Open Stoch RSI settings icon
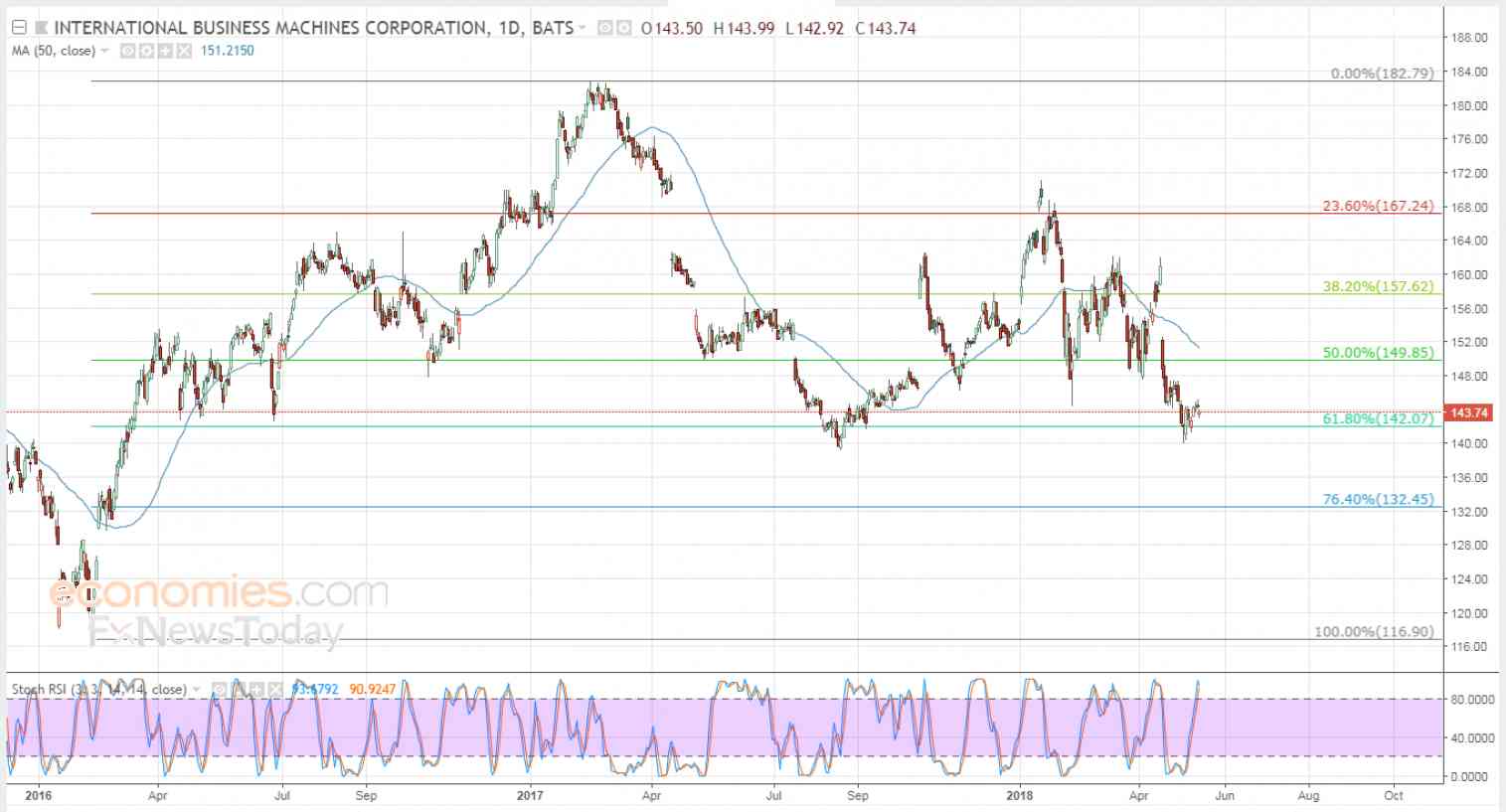The image size is (1506, 812). tap(239, 689)
